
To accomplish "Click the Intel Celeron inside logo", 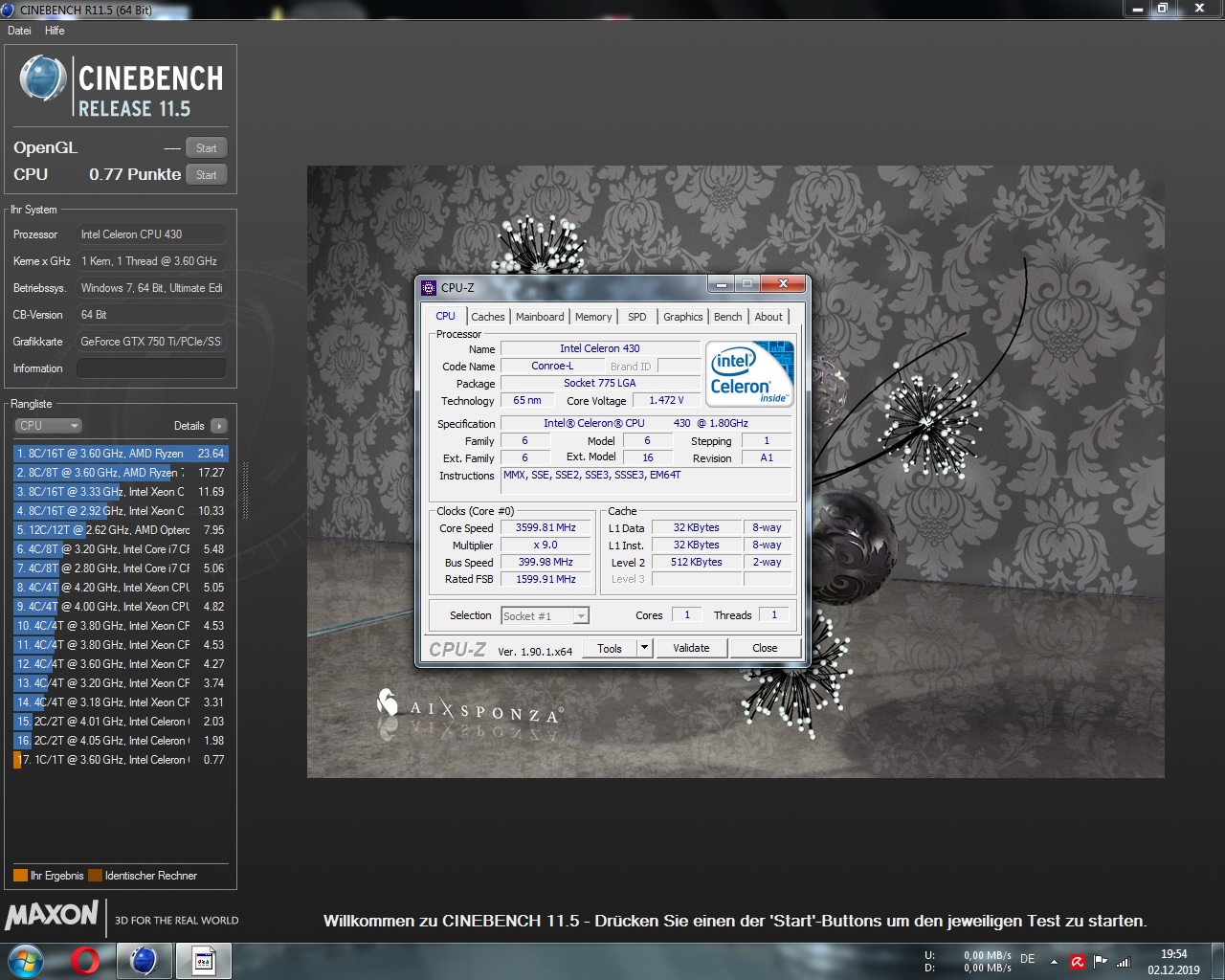I will tap(751, 374).
